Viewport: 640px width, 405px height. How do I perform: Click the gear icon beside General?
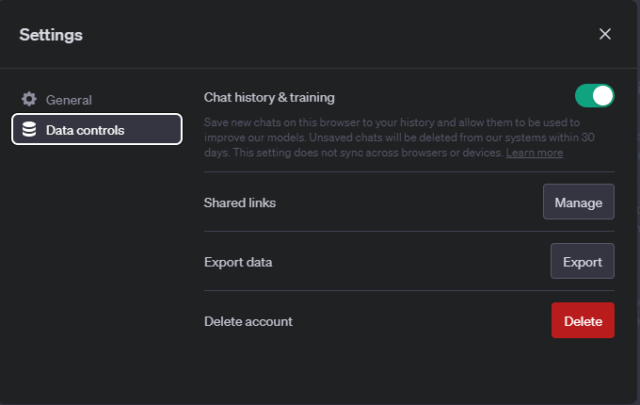(x=29, y=100)
